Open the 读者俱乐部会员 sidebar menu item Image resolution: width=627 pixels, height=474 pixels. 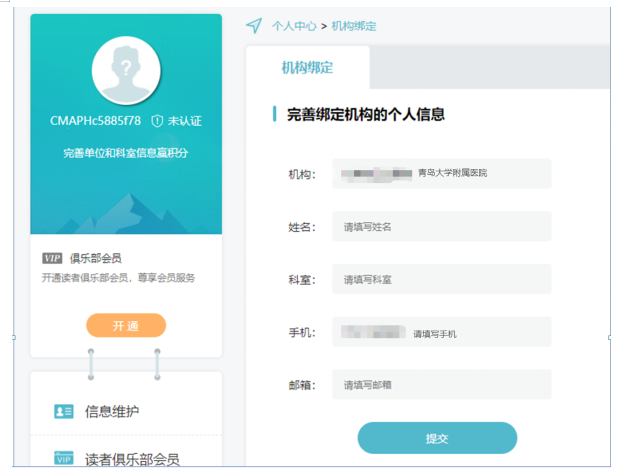pyautogui.click(x=132, y=459)
